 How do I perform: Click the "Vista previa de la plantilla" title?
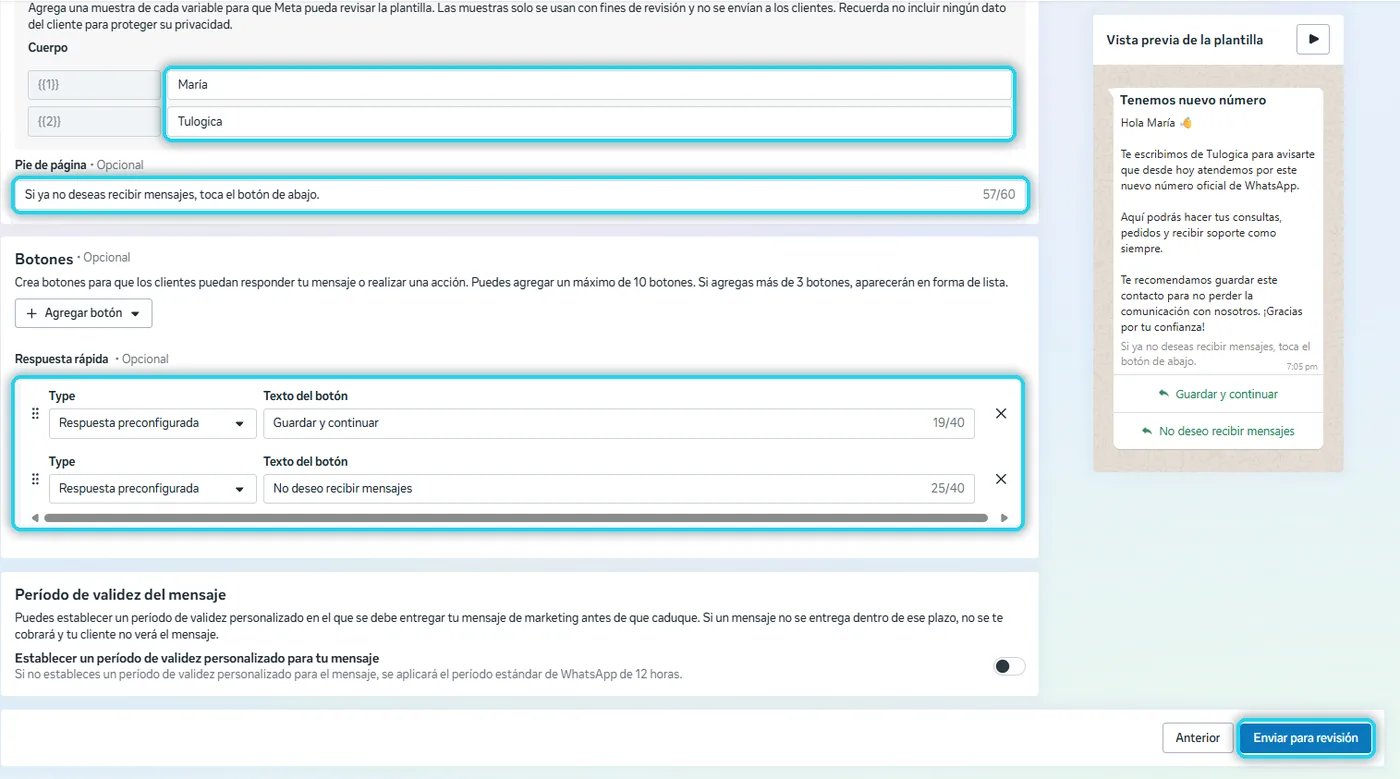pos(1184,40)
